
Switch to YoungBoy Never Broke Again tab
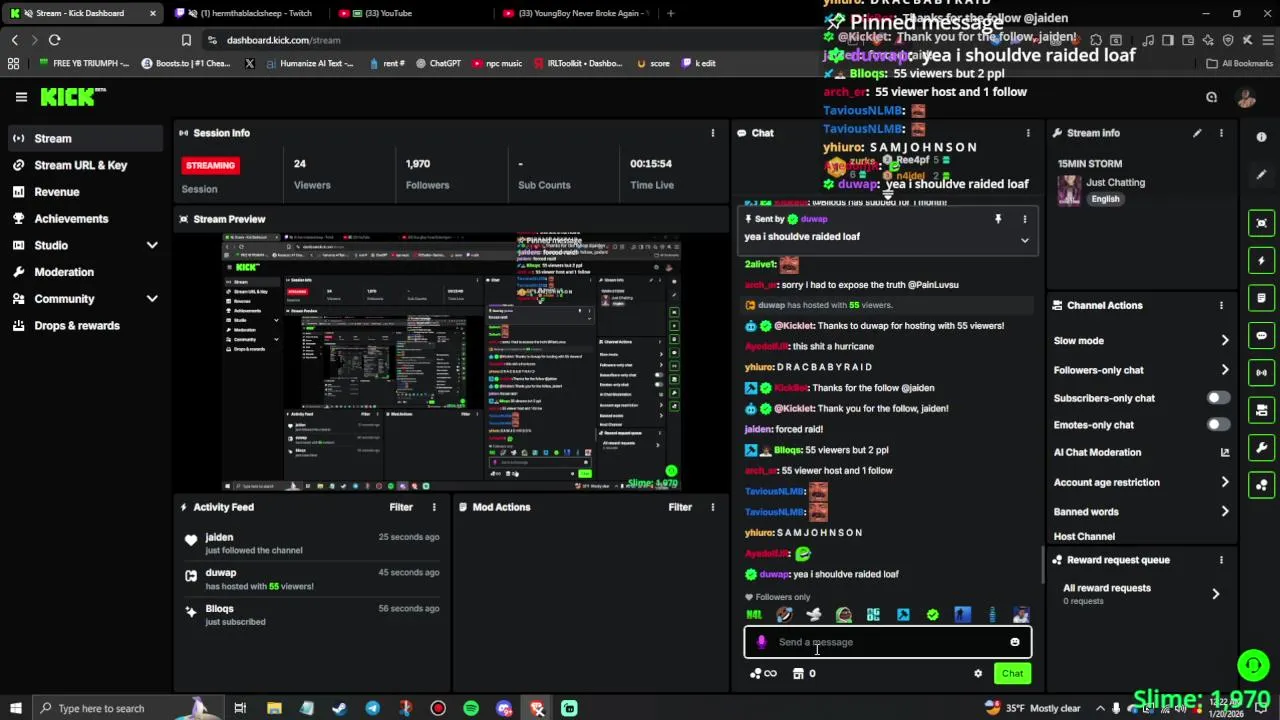(x=575, y=13)
